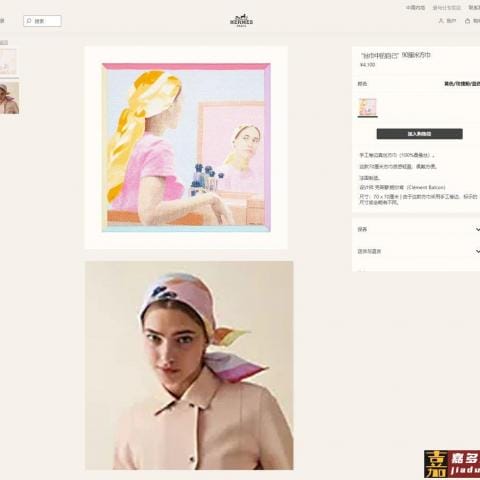Open the large model headscarf photo
The height and width of the screenshot is (480, 480).
point(189,365)
